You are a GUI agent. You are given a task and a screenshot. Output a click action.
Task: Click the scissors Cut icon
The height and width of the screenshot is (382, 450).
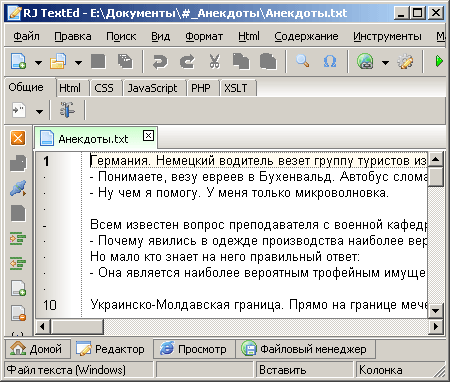pos(214,62)
